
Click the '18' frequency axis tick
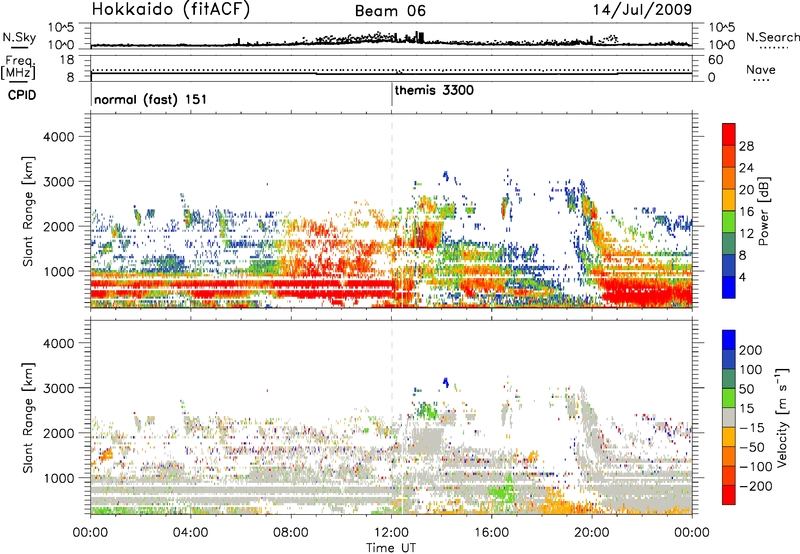pos(67,60)
